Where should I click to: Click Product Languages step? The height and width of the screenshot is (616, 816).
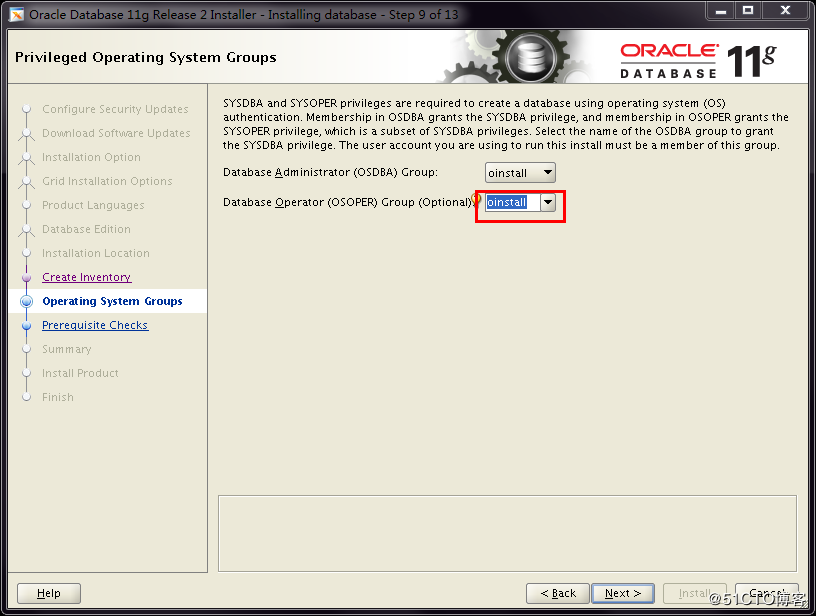click(93, 205)
